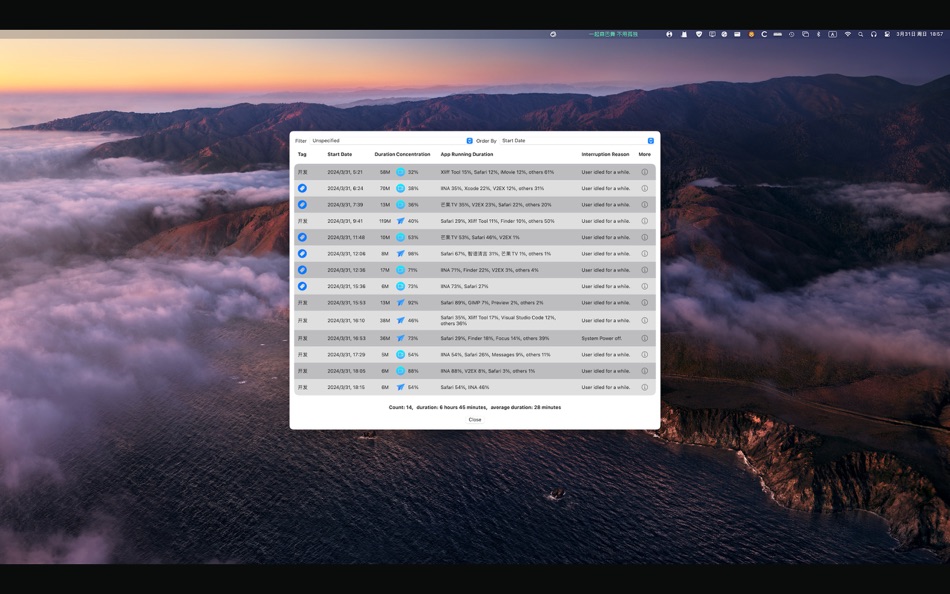Click the concentration icon beside 88%

pyautogui.click(x=400, y=371)
